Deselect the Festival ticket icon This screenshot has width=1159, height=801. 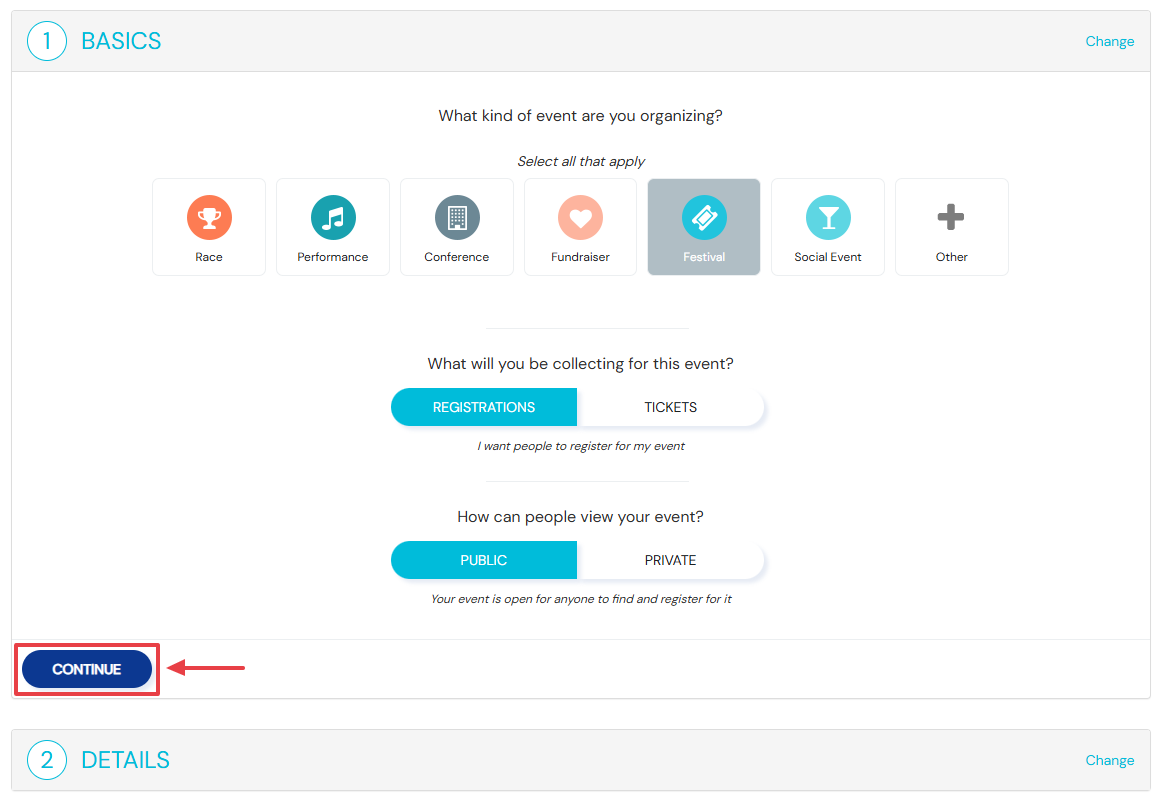(x=704, y=217)
